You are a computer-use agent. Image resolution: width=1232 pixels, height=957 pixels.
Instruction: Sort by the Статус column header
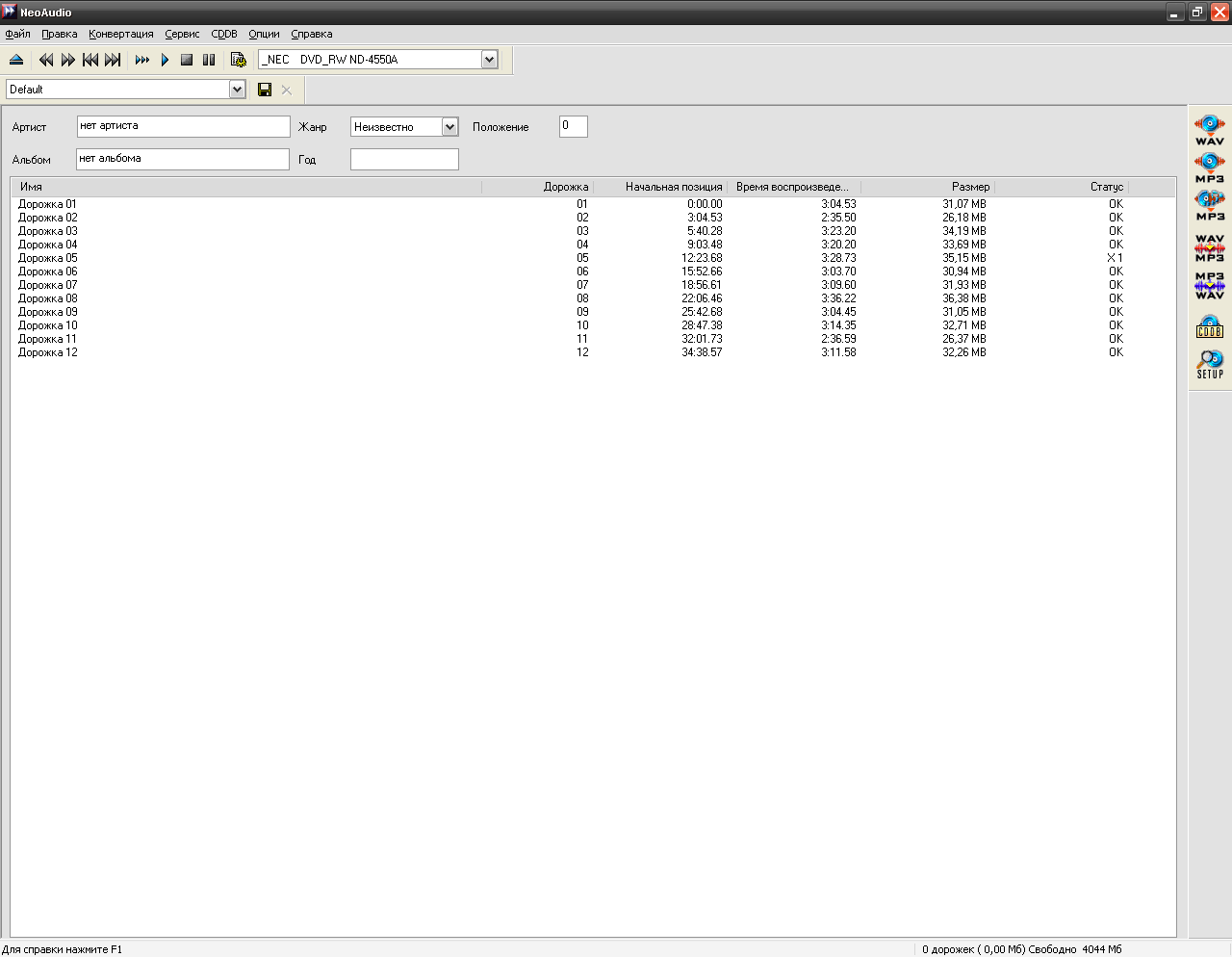coord(1062,187)
